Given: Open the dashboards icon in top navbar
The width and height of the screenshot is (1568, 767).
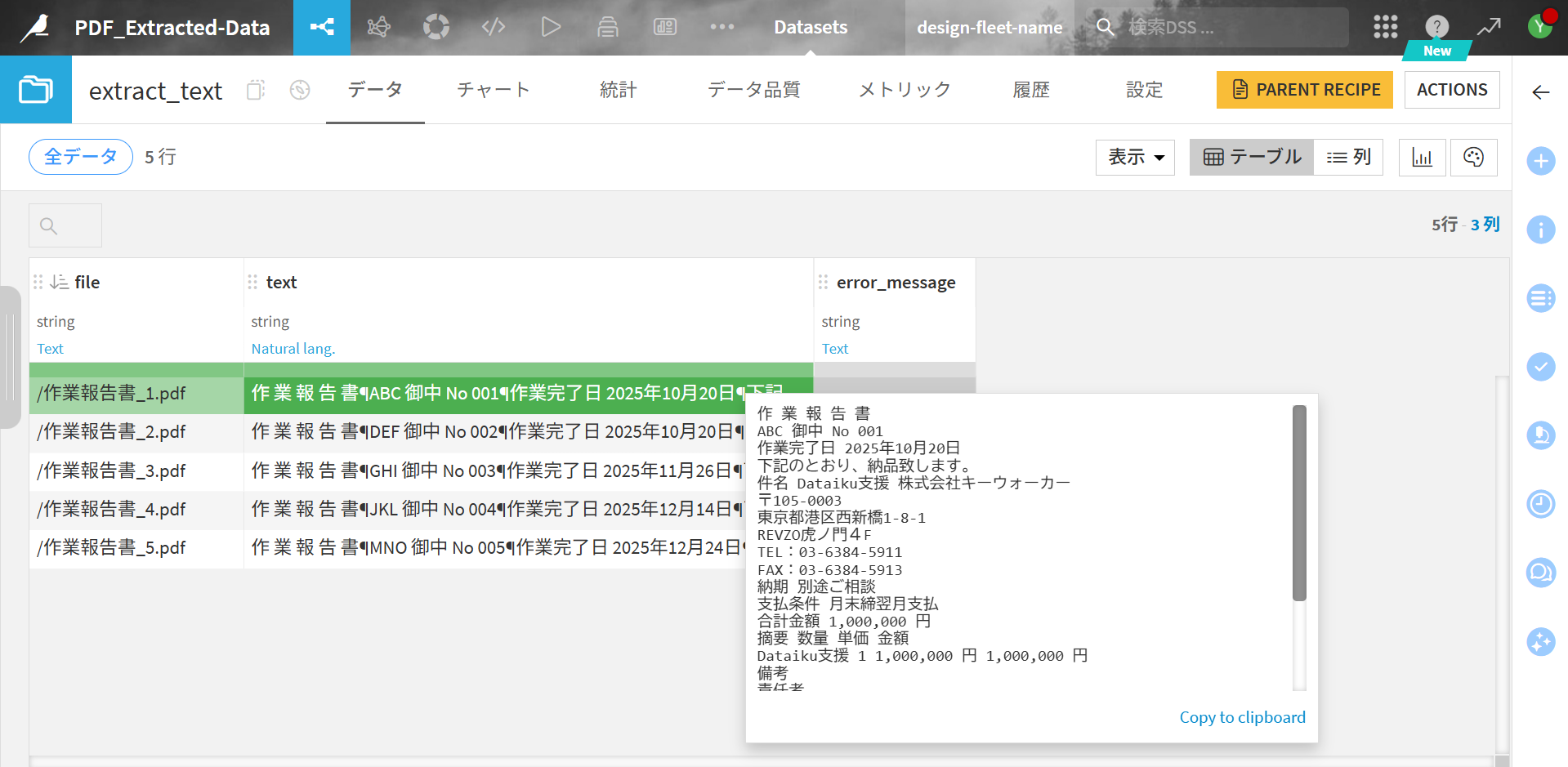Looking at the screenshot, I should [665, 27].
